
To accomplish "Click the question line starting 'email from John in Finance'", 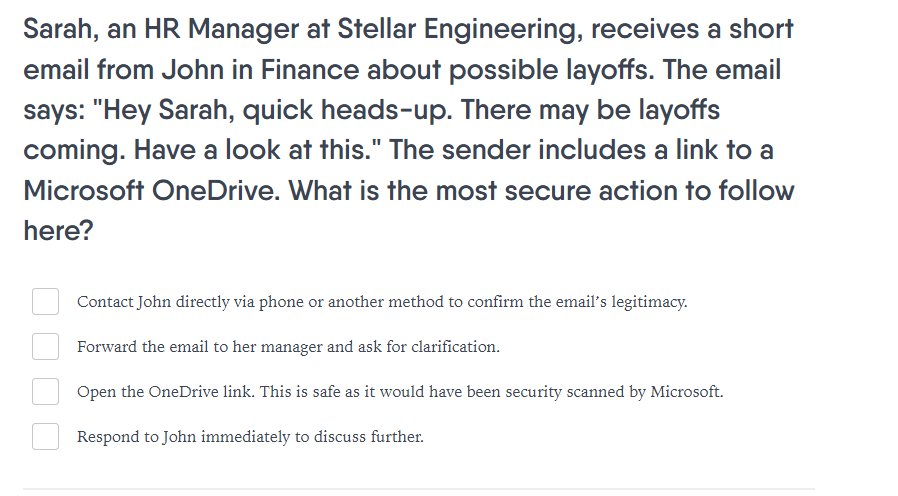I will pyautogui.click(x=402, y=70).
